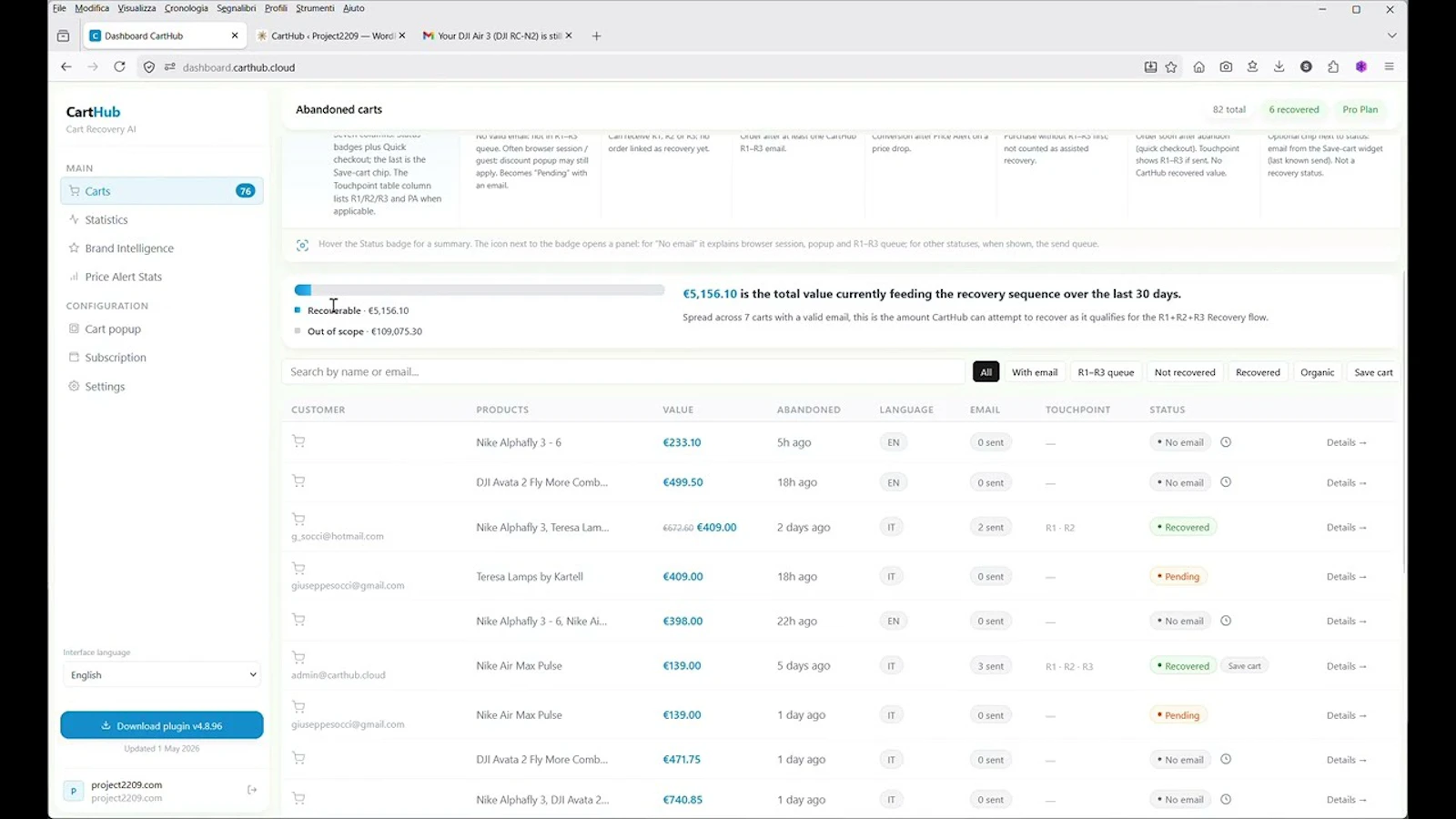This screenshot has width=1456, height=819.
Task: Open Details for g_socci@hotmail.com cart
Action: [x=1346, y=527]
